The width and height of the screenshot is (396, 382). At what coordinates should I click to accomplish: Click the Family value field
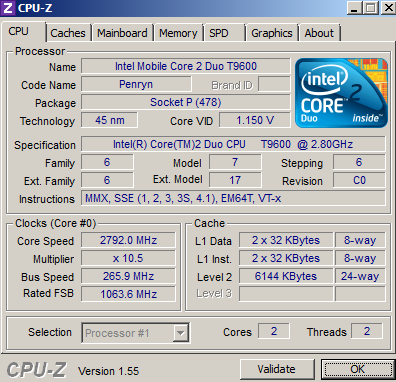pyautogui.click(x=107, y=162)
